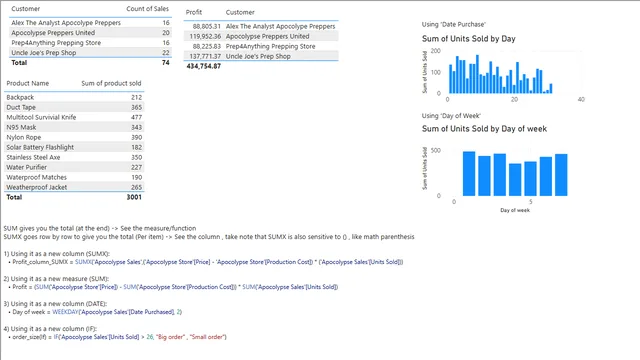The width and height of the screenshot is (640, 360).
Task: Click the Day of week WEEKDAY formula line
Action: (97, 312)
